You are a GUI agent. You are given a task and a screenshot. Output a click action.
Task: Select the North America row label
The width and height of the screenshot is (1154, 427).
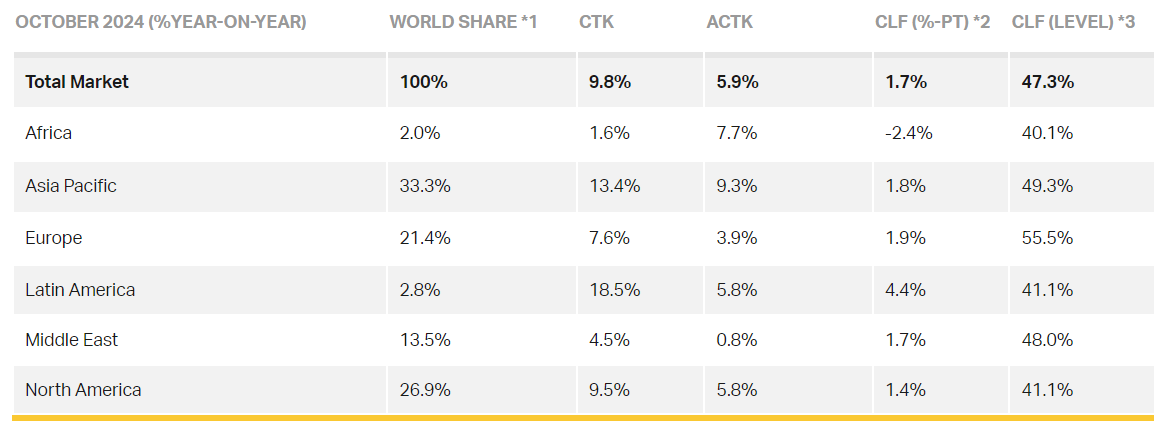83,390
